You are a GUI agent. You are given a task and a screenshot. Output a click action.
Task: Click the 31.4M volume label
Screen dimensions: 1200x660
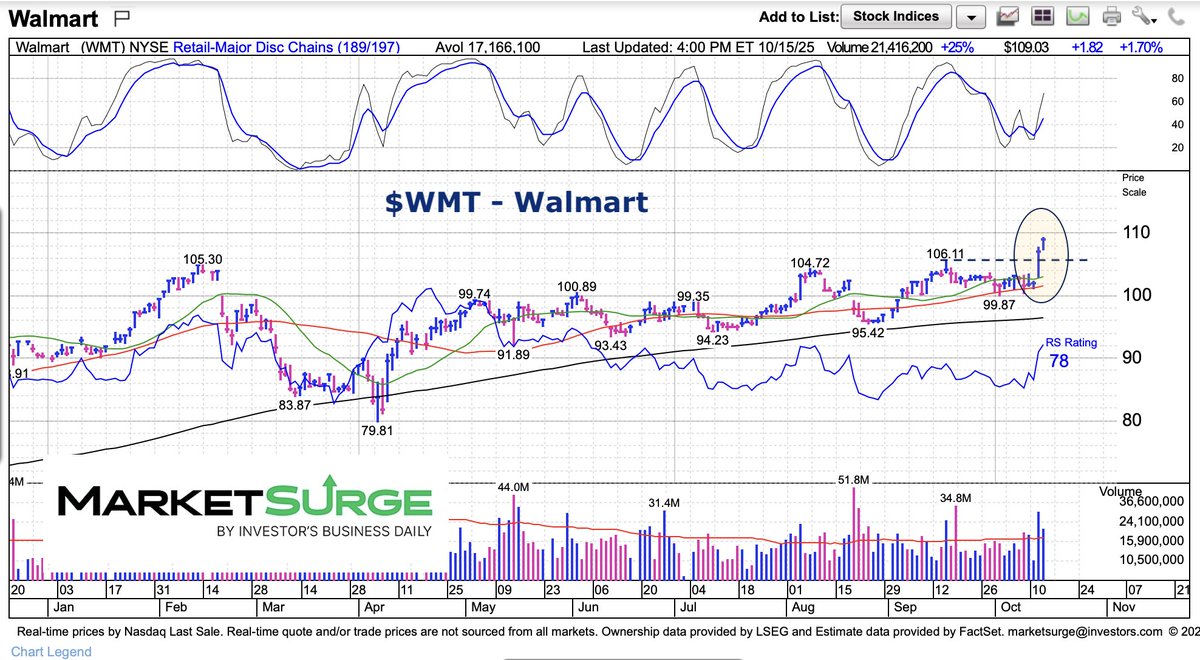pos(662,502)
